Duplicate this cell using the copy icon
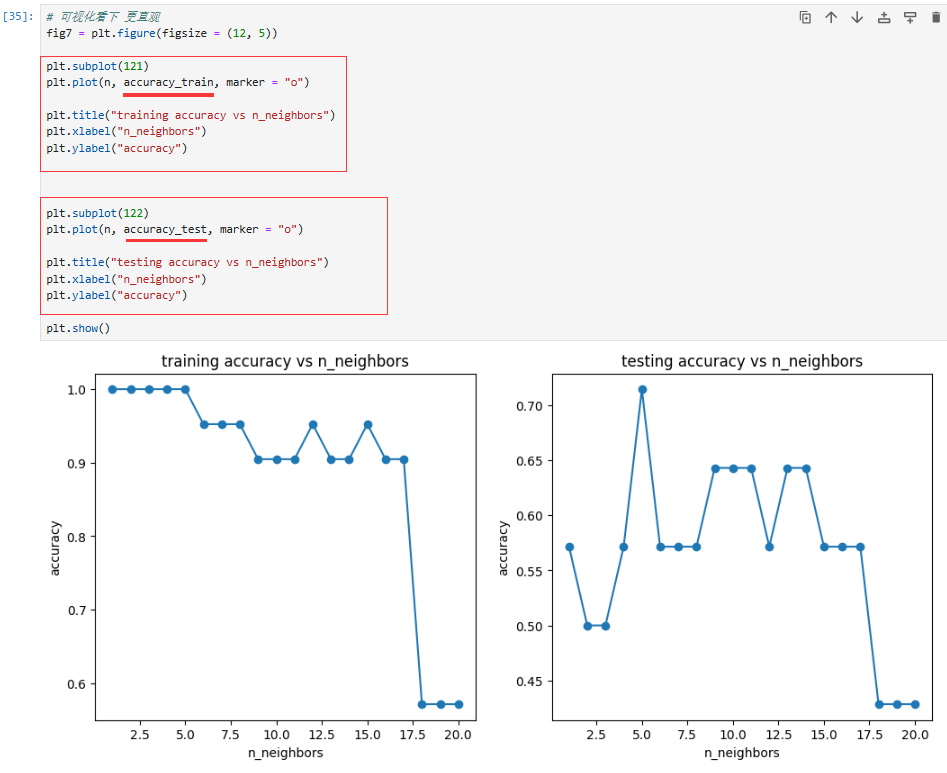Viewport: 947px width, 773px height. pyautogui.click(x=805, y=18)
